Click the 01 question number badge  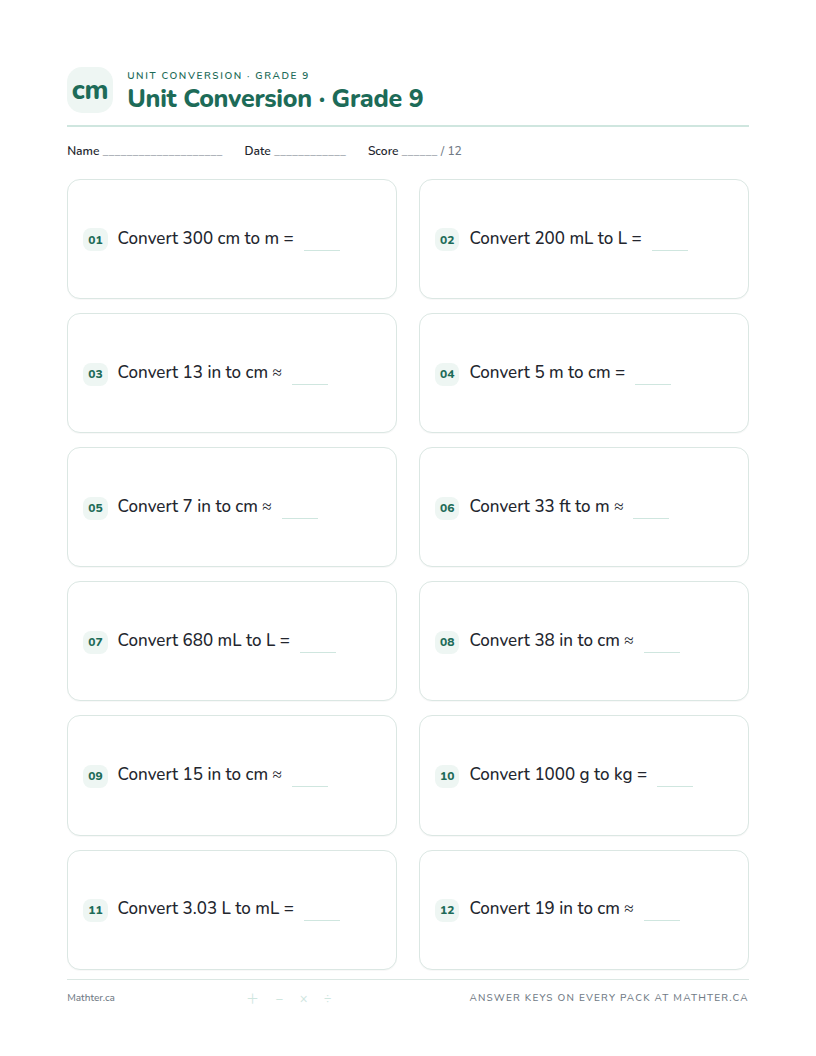click(x=96, y=240)
